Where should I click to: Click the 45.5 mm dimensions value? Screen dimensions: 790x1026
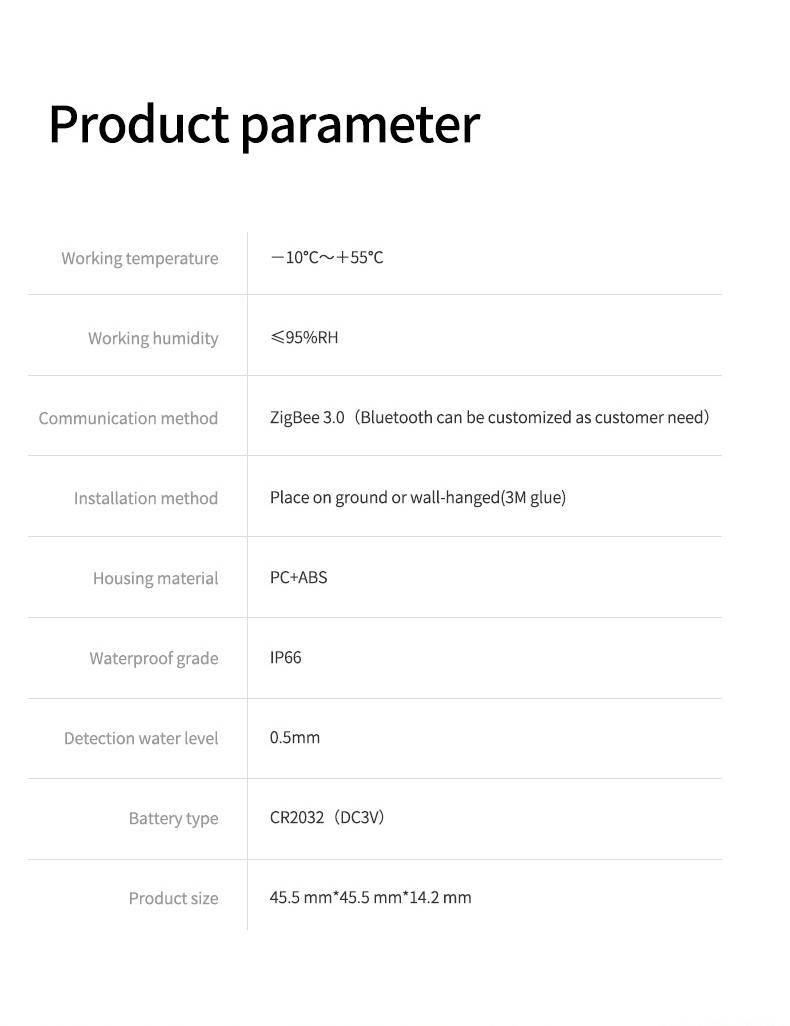click(370, 897)
